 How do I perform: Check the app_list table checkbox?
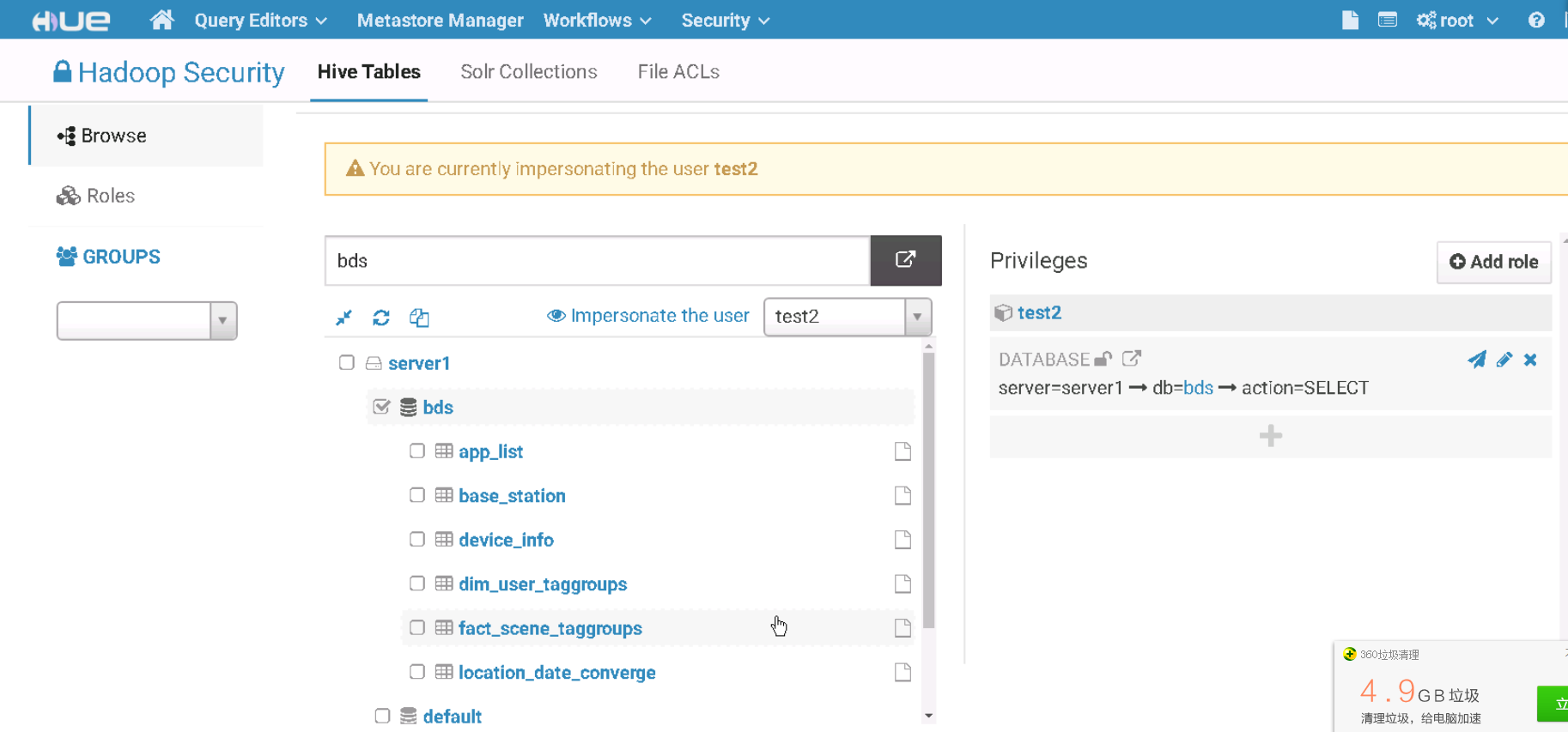click(417, 451)
